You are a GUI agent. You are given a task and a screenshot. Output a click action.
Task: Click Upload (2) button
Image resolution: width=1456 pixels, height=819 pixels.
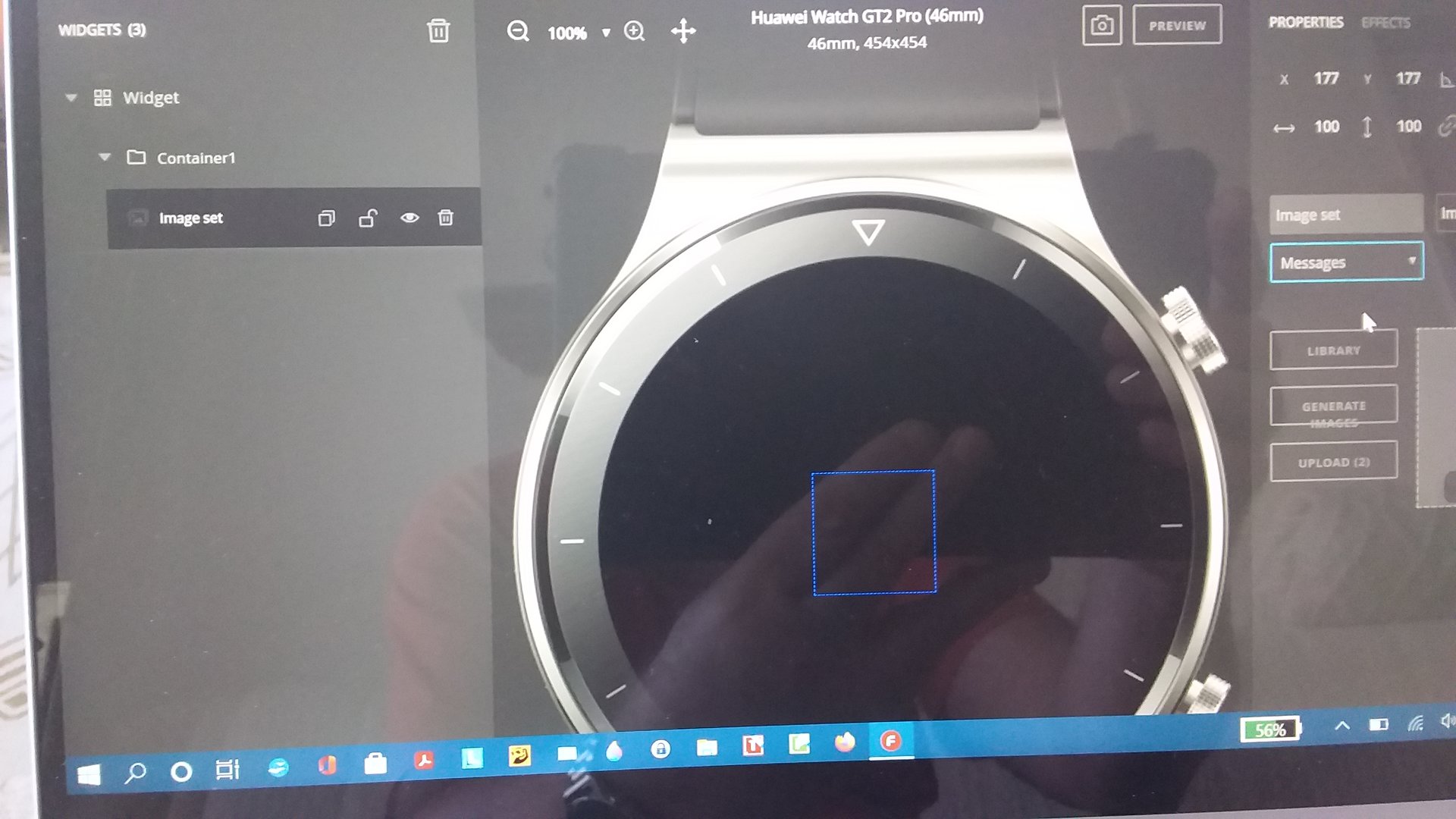pos(1334,462)
